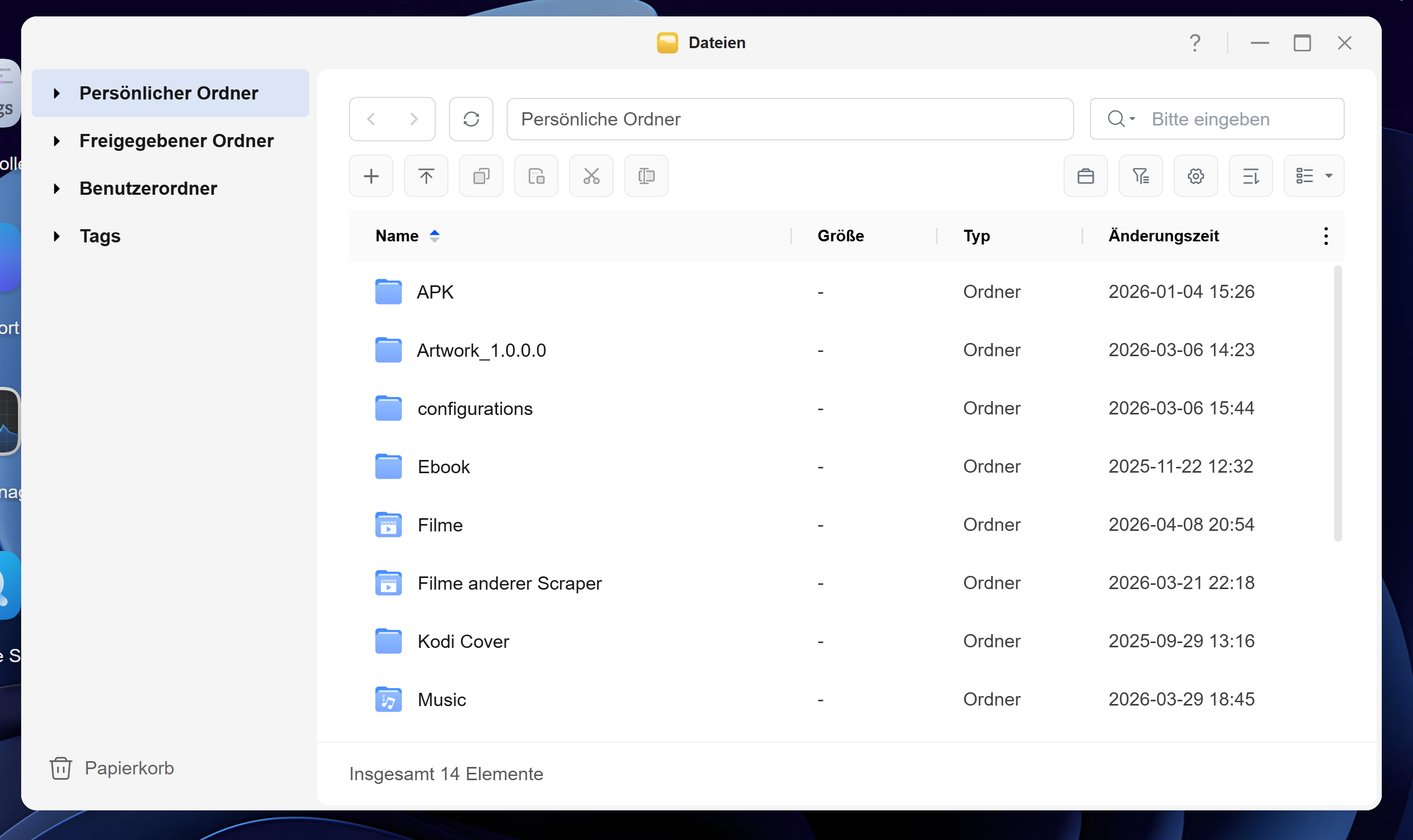The height and width of the screenshot is (840, 1413).
Task: Select the Upload icon in the toolbar
Action: 425,176
